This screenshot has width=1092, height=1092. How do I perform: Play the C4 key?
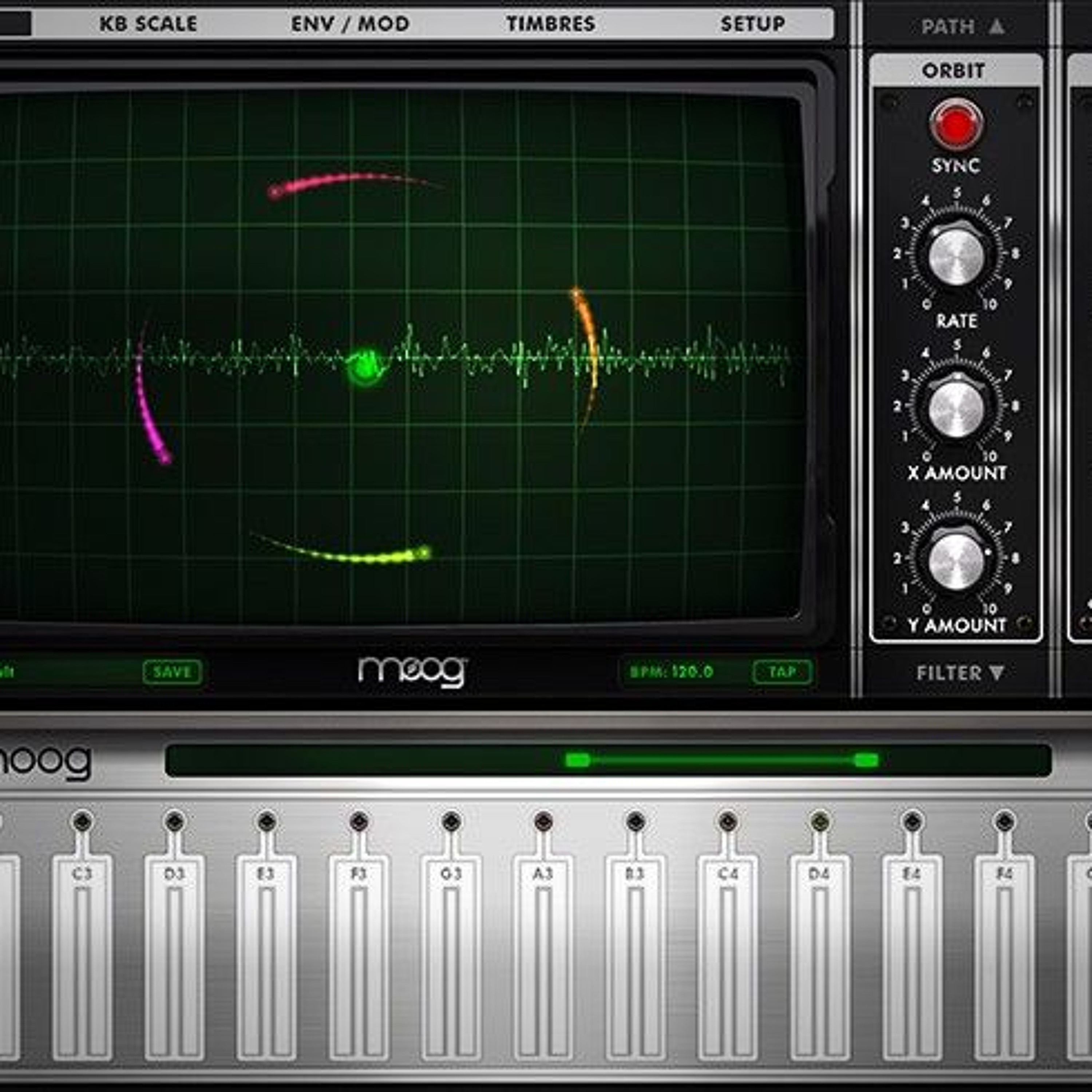tap(727, 961)
